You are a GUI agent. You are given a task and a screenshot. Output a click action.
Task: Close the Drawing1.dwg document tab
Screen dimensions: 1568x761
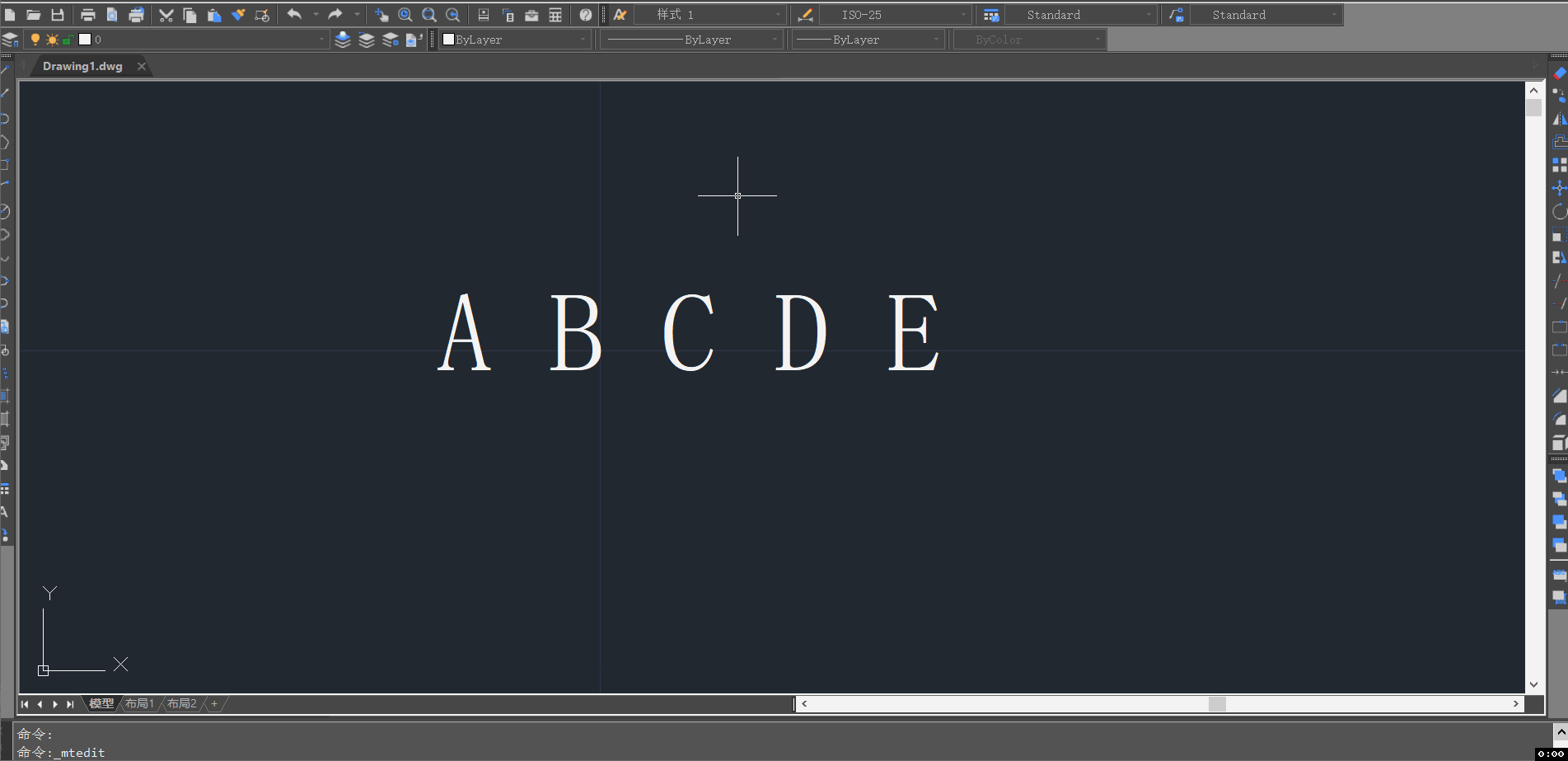(142, 66)
